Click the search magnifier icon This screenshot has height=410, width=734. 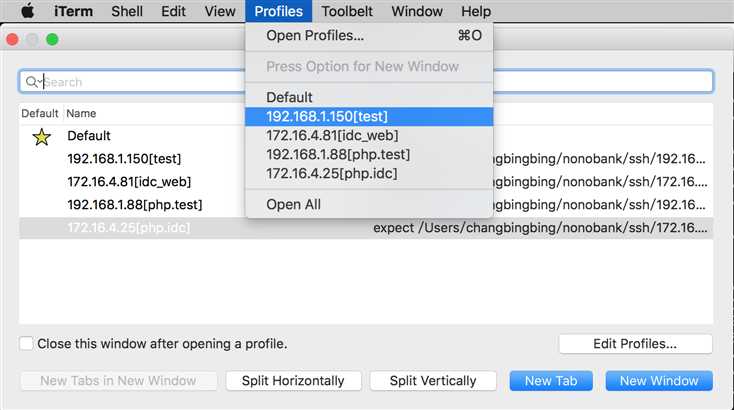pos(31,82)
